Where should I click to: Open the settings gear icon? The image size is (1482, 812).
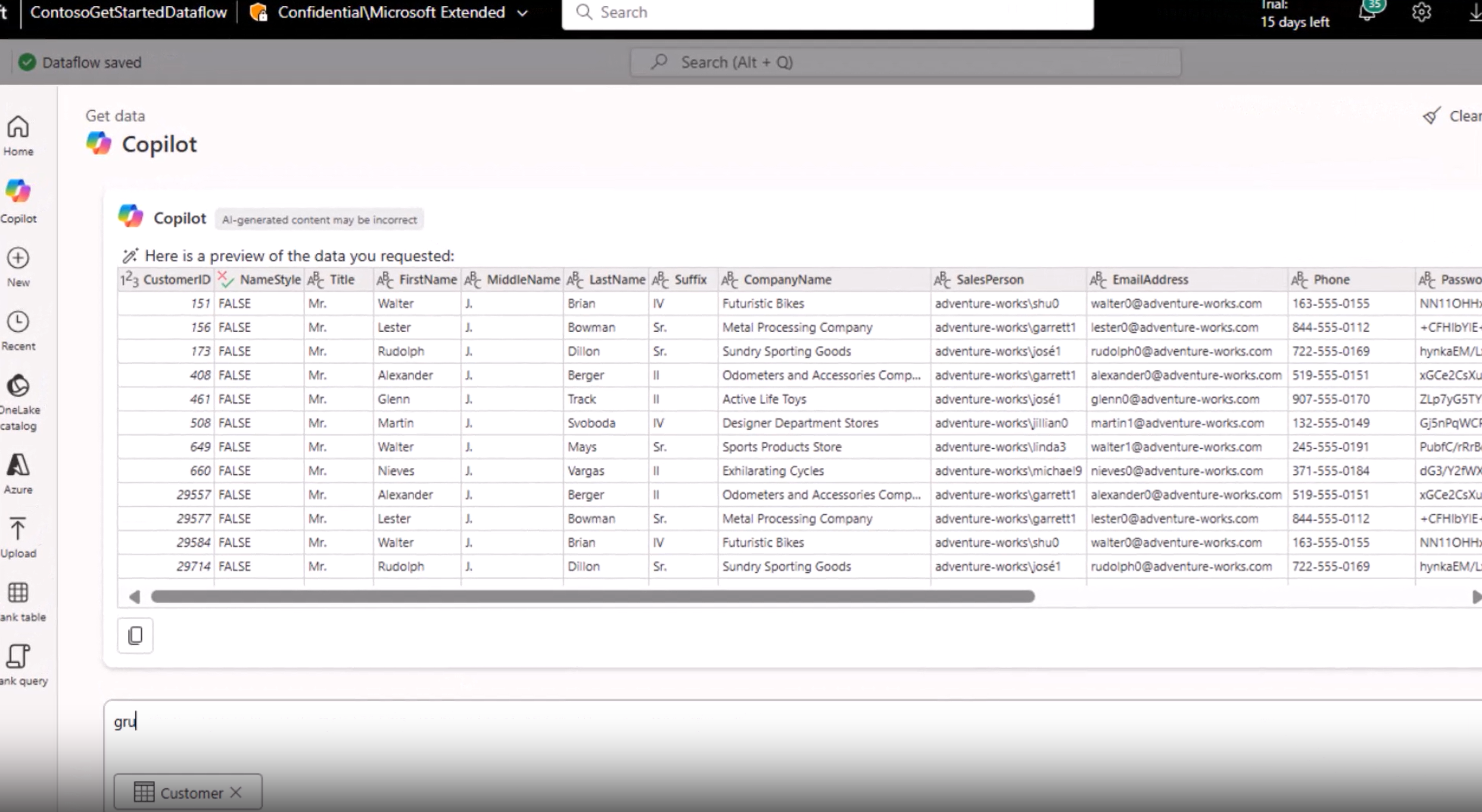tap(1421, 12)
